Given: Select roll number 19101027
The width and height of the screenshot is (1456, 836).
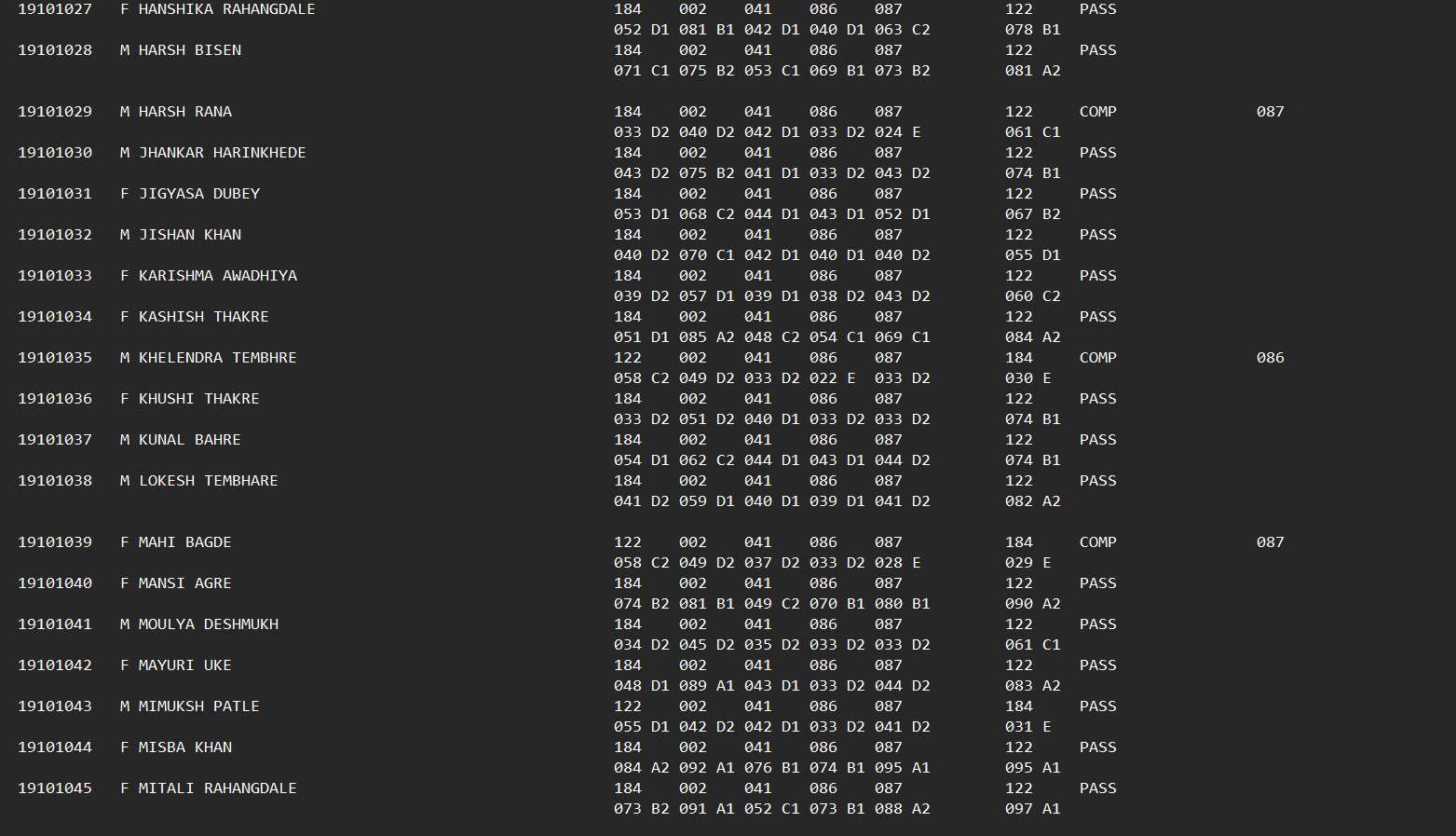Looking at the screenshot, I should click(x=55, y=9).
